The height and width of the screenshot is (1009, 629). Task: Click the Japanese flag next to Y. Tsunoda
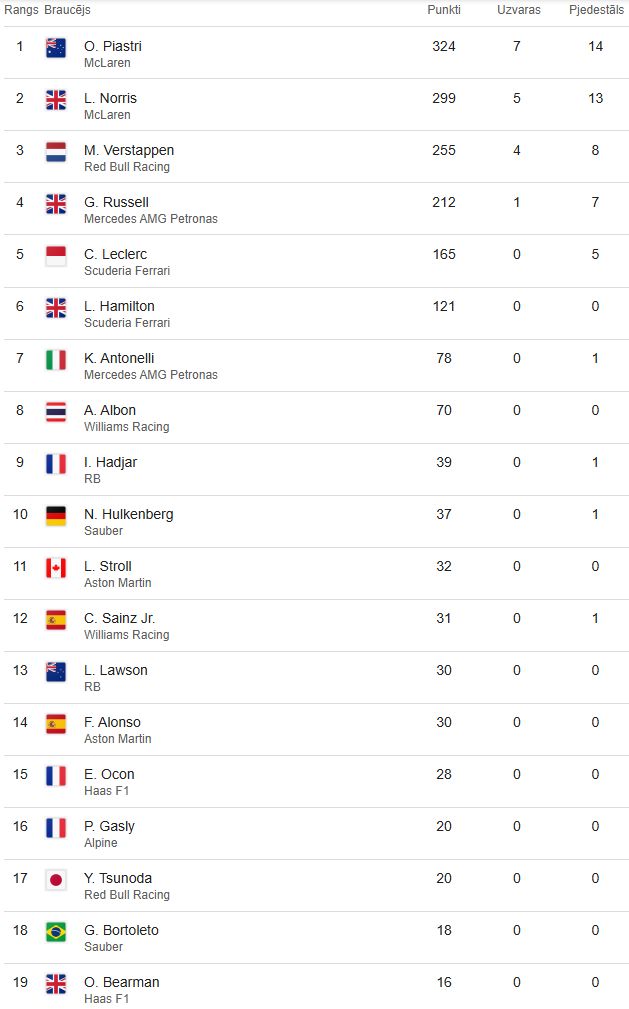[x=56, y=880]
